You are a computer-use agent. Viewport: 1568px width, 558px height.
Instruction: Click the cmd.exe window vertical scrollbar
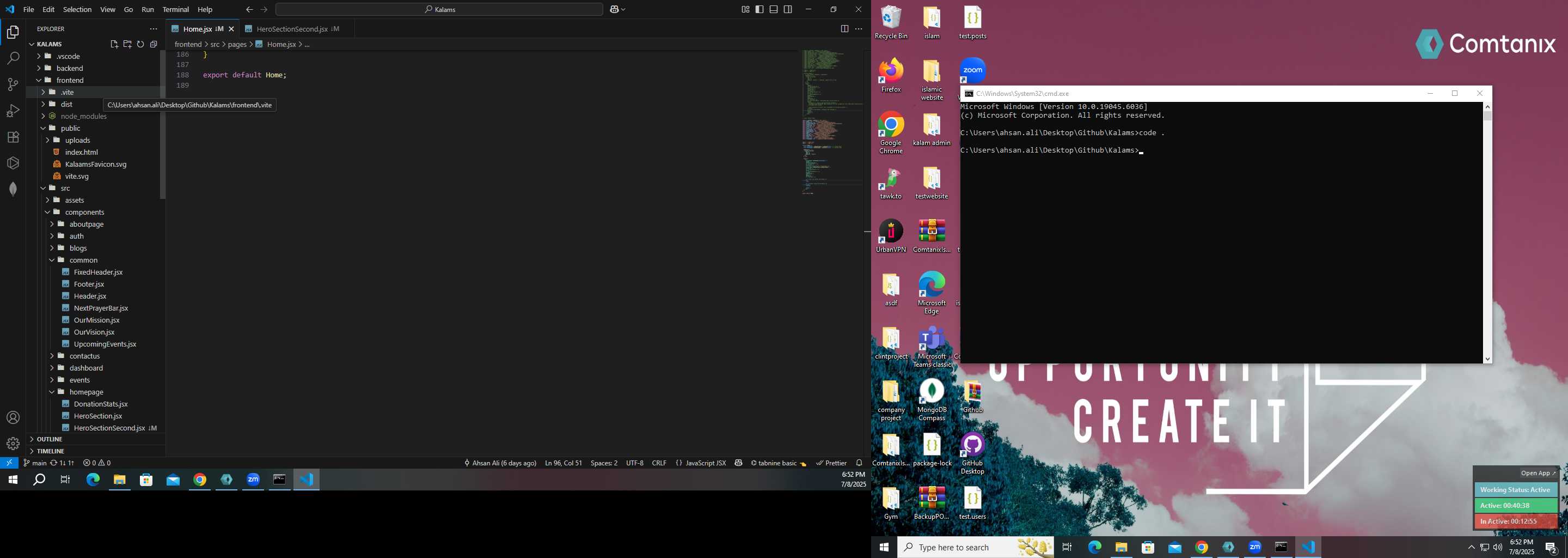point(1487,233)
